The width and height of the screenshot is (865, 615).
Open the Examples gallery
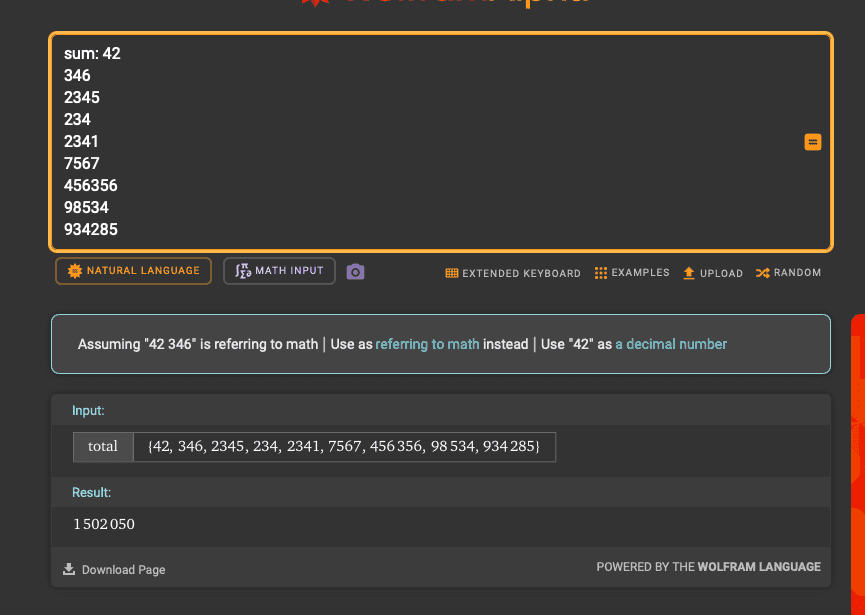coord(632,273)
